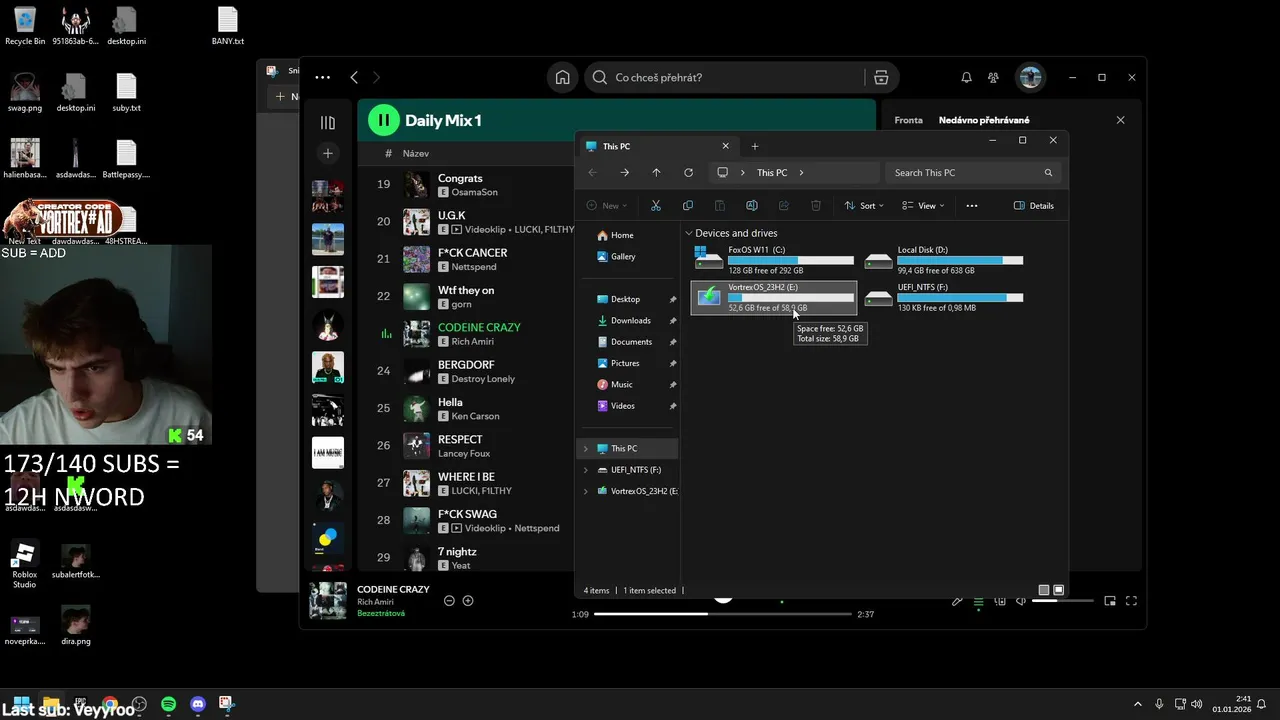
Task: Expand This PC in navigation tree
Action: pyautogui.click(x=586, y=448)
